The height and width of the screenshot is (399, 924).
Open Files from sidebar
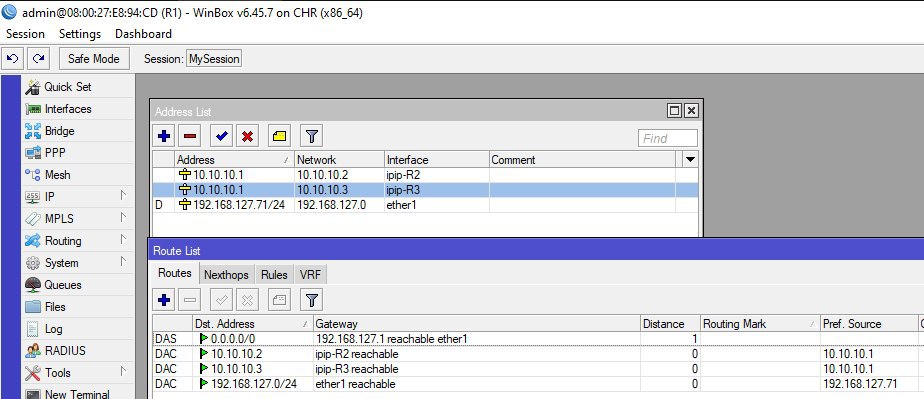[x=78, y=307]
